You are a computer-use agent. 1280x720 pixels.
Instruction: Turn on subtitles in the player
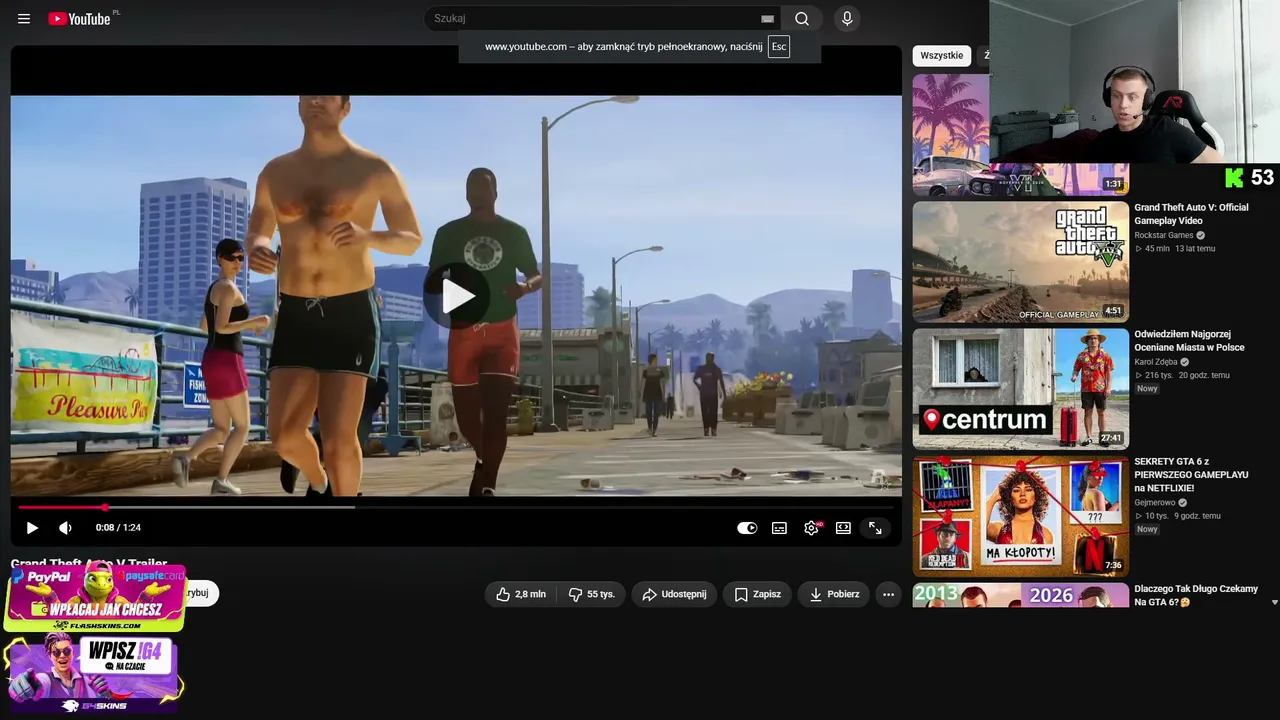tap(779, 528)
